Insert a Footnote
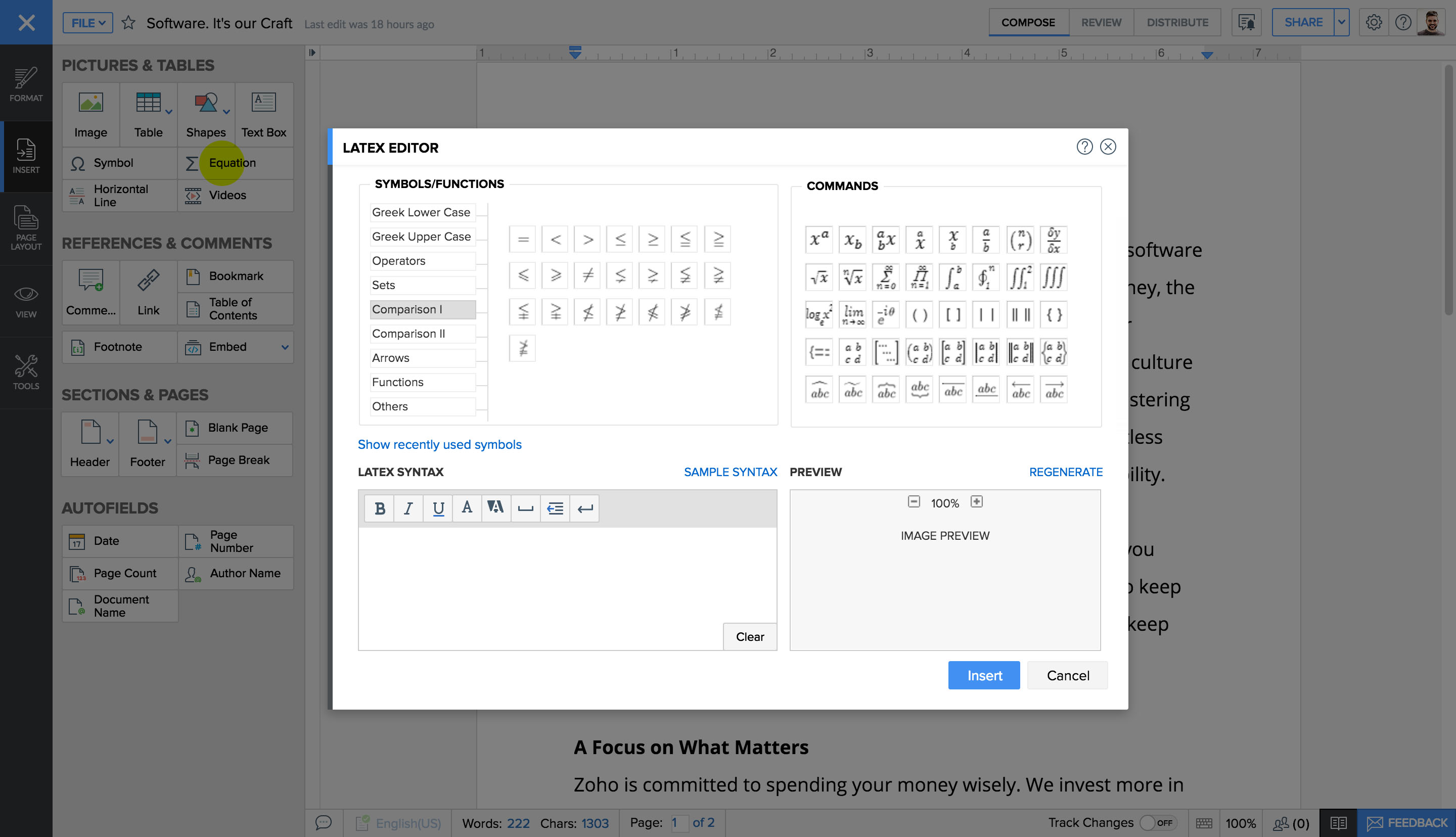 [x=118, y=346]
